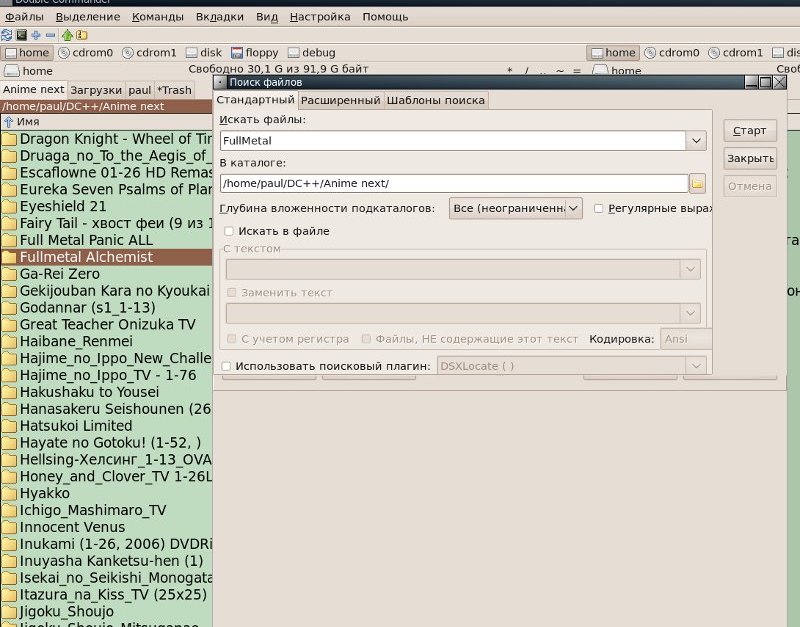The image size is (800, 627).
Task: Open the Помощь menu
Action: tap(385, 17)
